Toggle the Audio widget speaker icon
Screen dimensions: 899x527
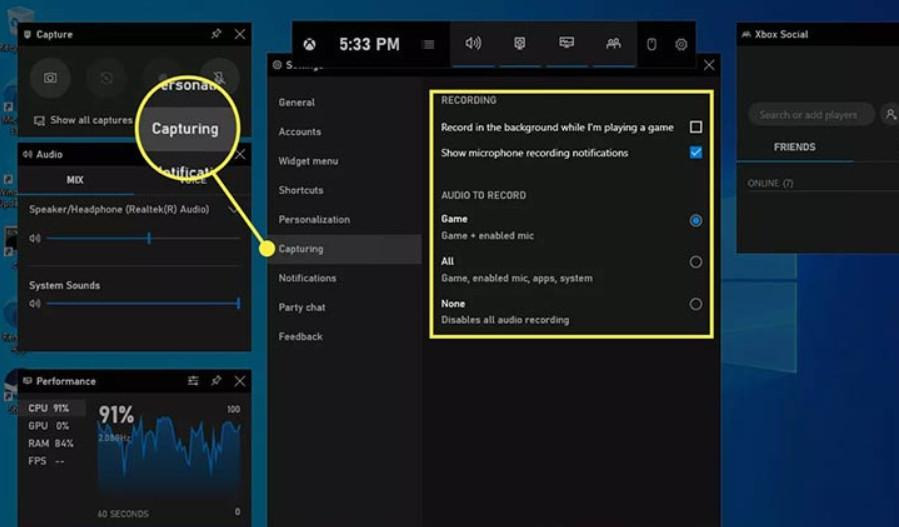tap(473, 44)
